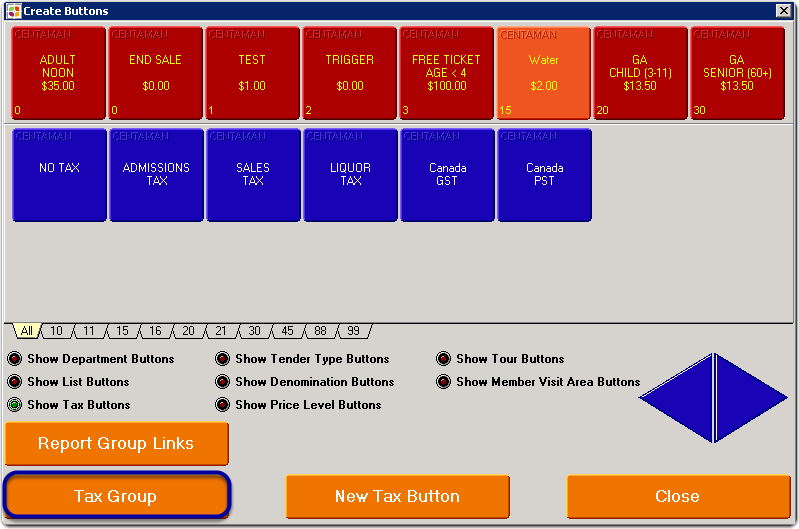Select department tab 88
Viewport: 799px width, 529px height.
(320, 331)
